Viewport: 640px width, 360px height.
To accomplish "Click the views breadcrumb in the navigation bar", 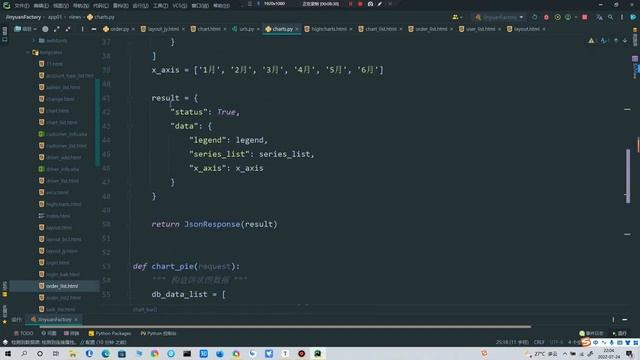I will tap(75, 17).
